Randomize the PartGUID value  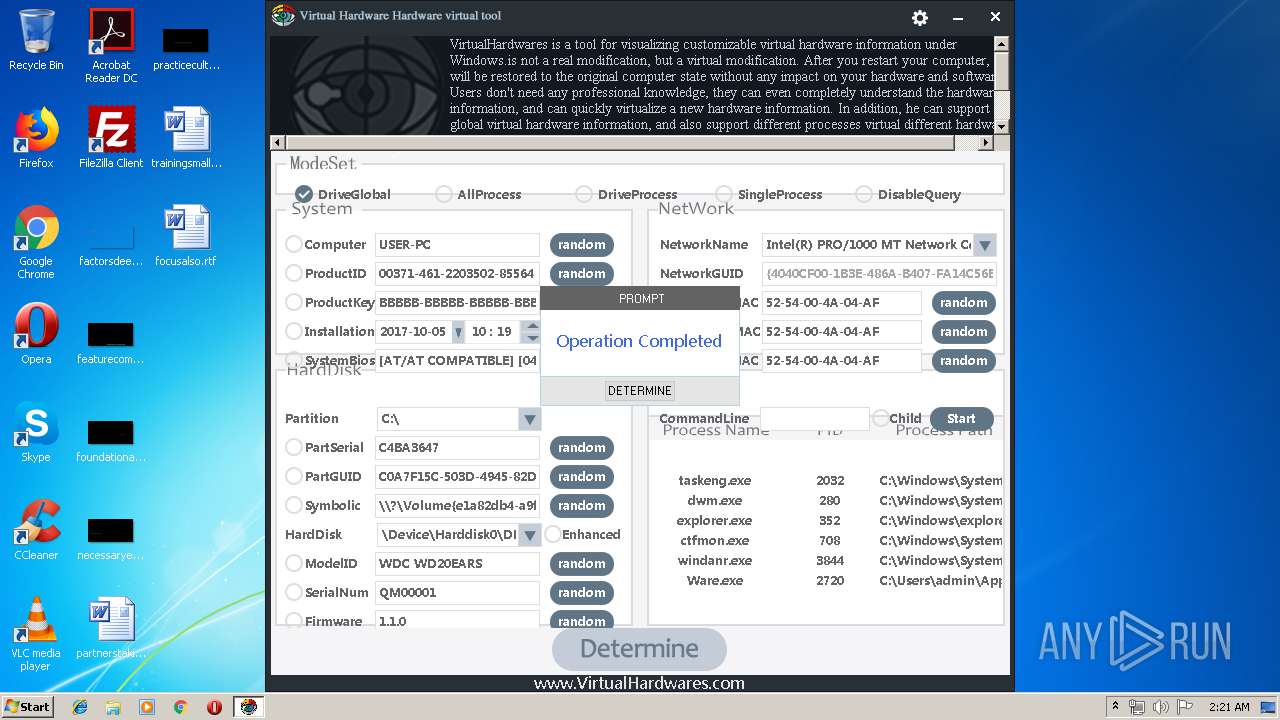pyautogui.click(x=582, y=477)
